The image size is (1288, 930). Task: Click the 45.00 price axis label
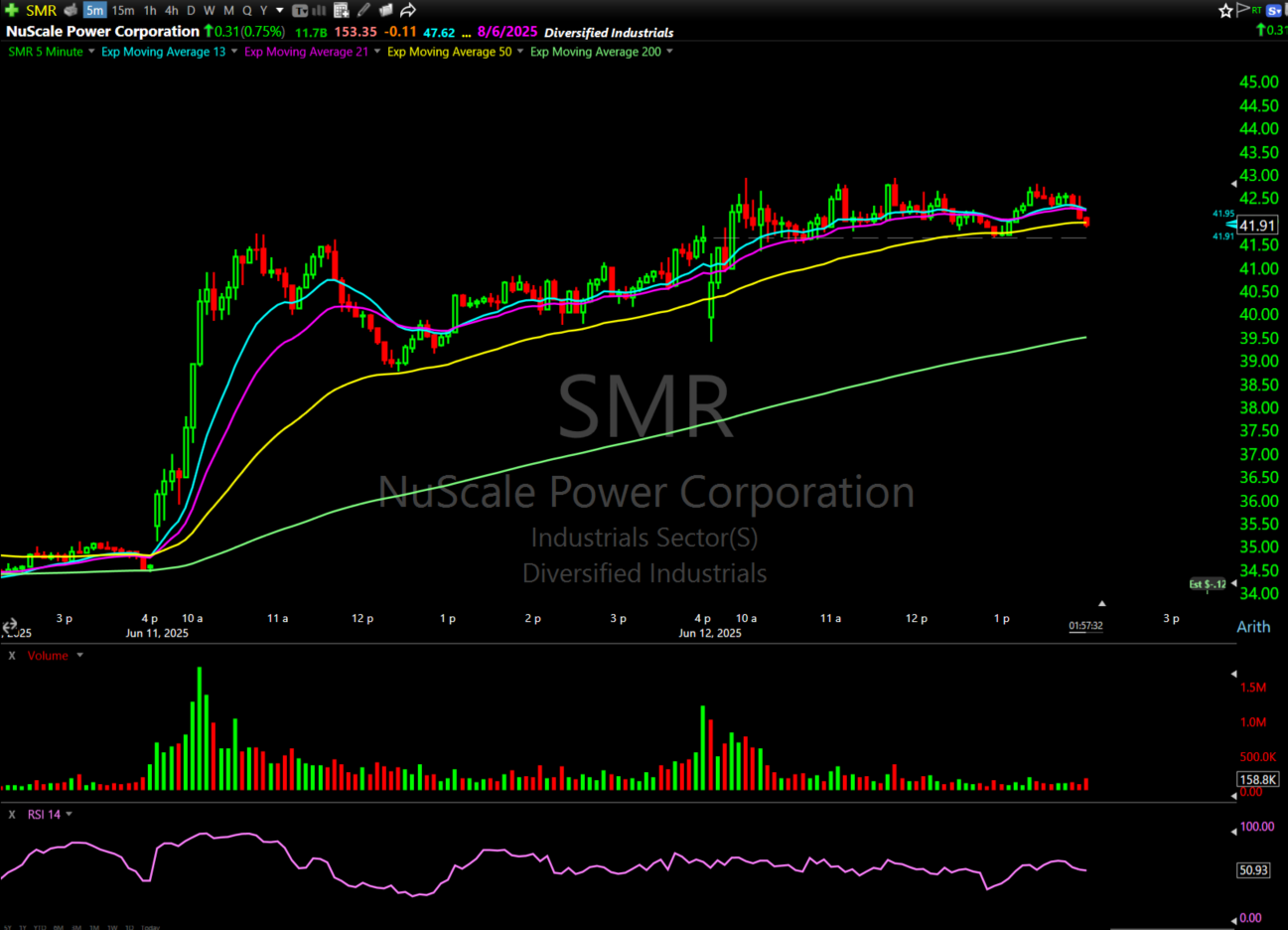click(x=1259, y=82)
